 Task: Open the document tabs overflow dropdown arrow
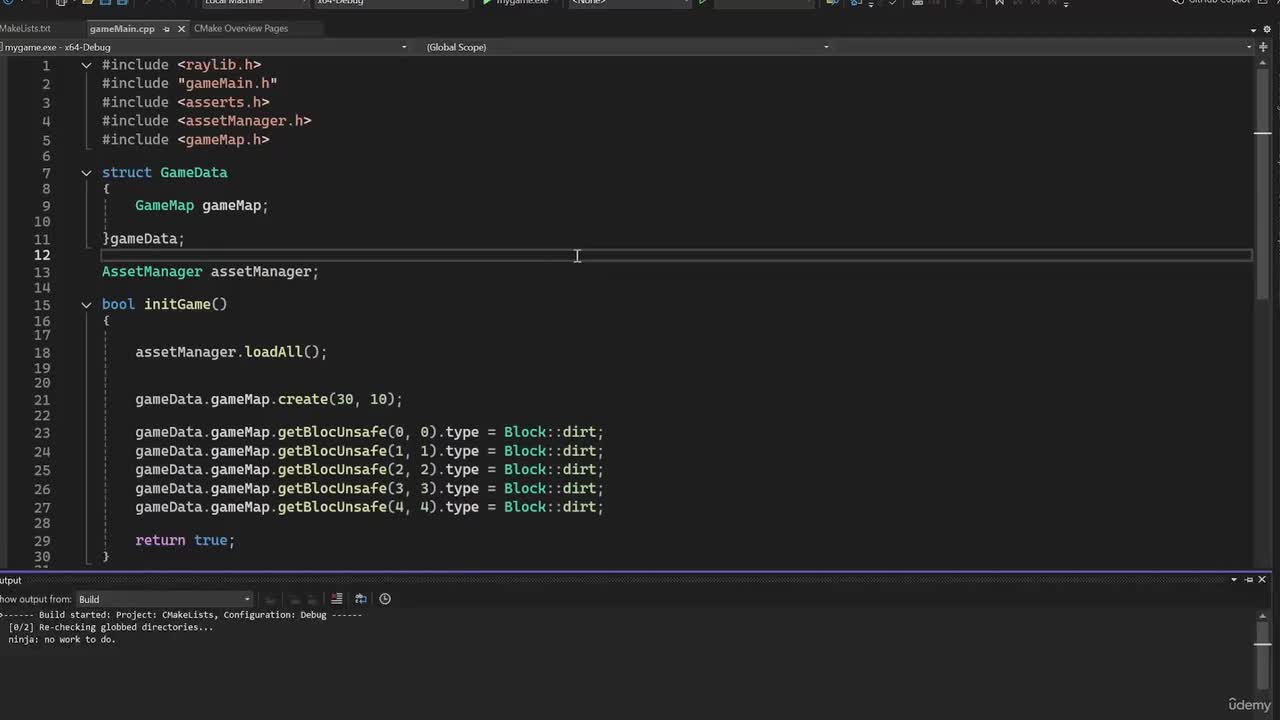(x=1252, y=29)
